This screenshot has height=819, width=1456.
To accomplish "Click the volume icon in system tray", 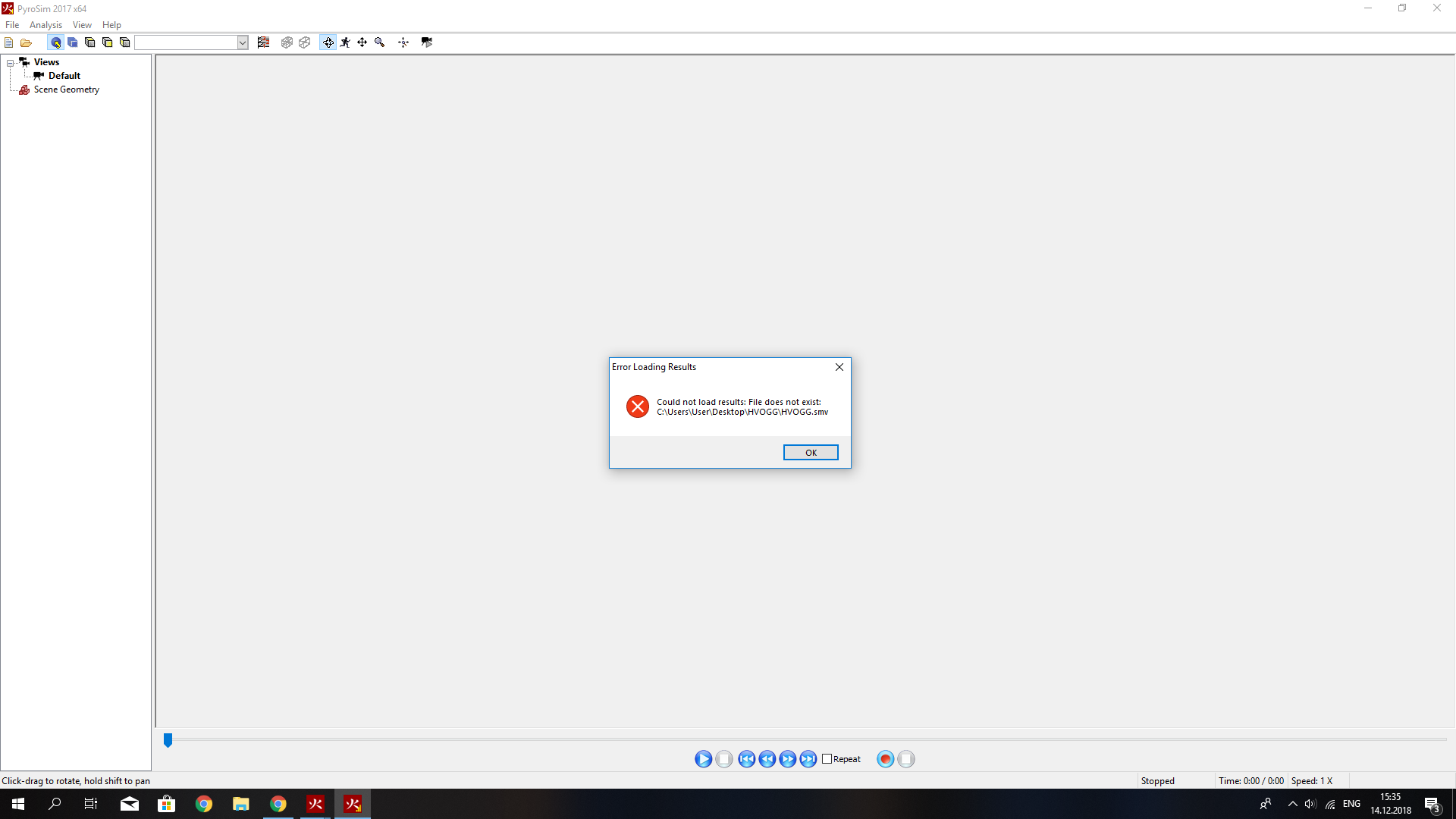I will pos(1310,804).
